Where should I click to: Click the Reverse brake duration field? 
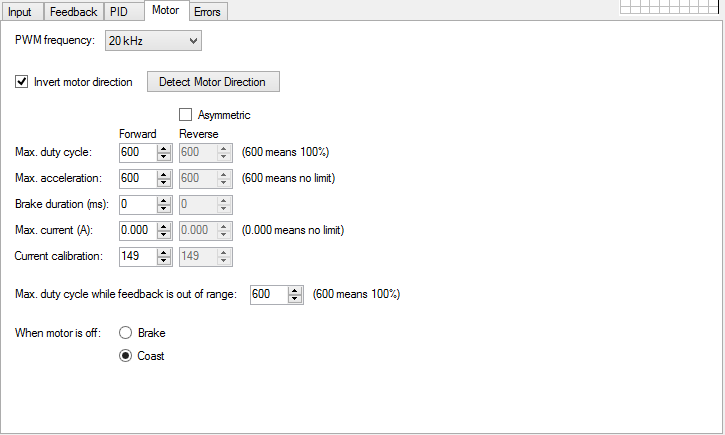click(198, 204)
